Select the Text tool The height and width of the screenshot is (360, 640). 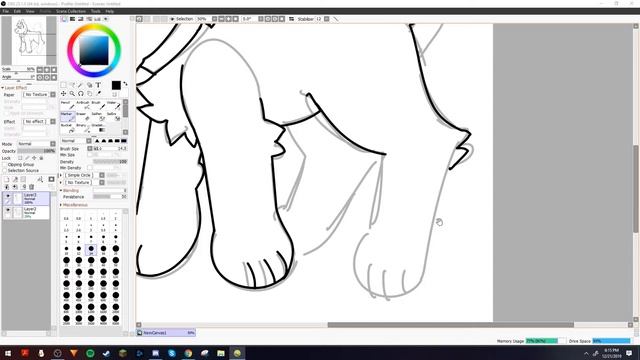pyautogui.click(x=98, y=85)
